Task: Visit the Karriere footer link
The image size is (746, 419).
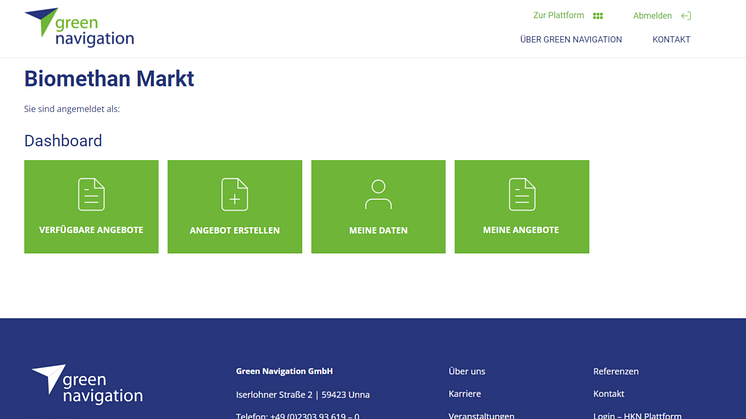Action: pos(465,394)
